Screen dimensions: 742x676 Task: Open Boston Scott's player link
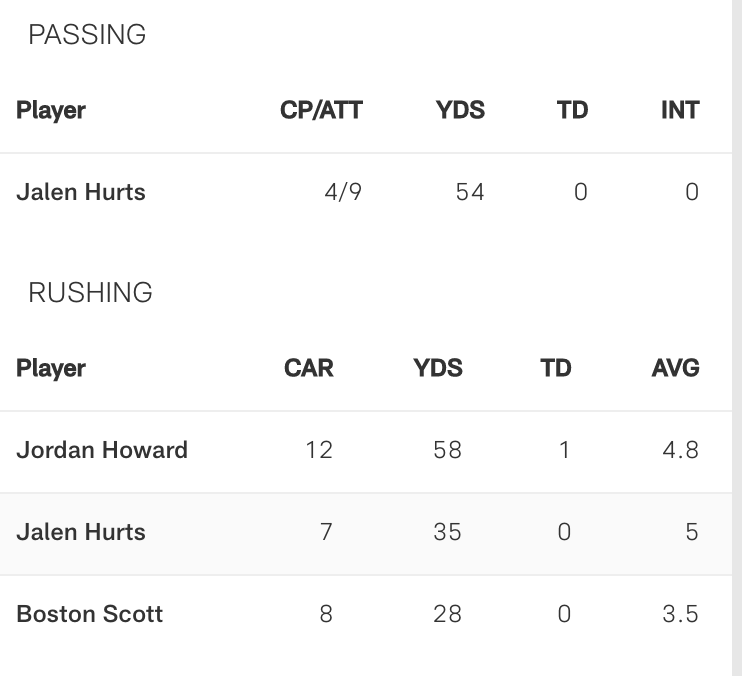click(90, 614)
